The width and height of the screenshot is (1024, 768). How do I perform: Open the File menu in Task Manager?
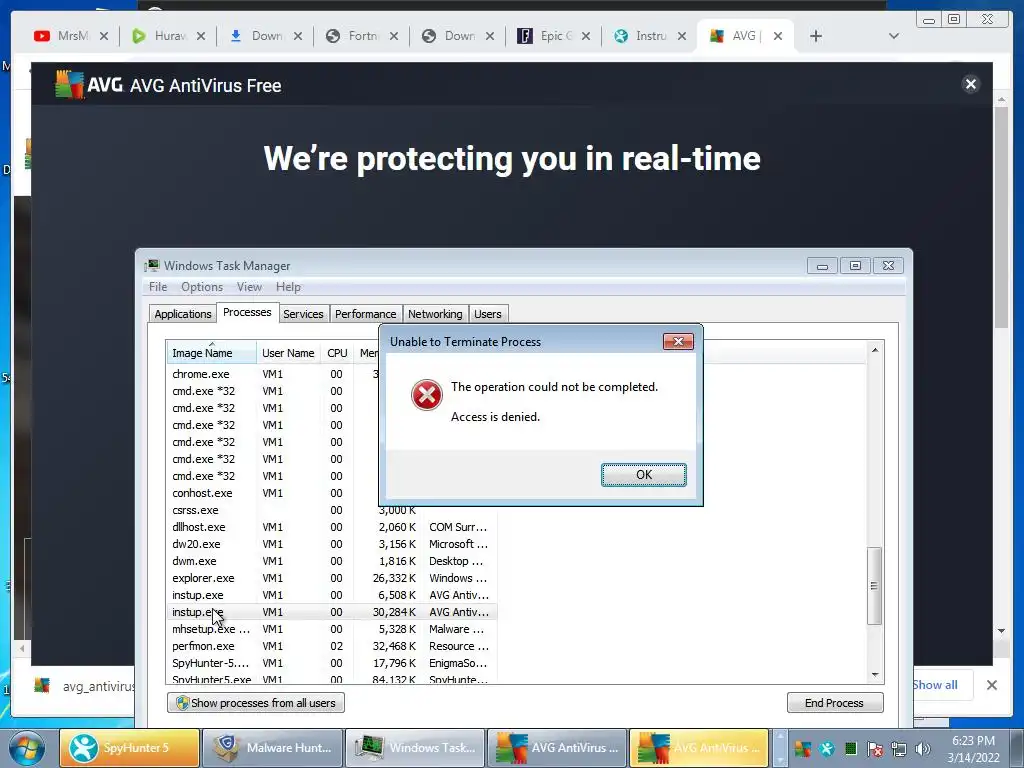pos(157,287)
